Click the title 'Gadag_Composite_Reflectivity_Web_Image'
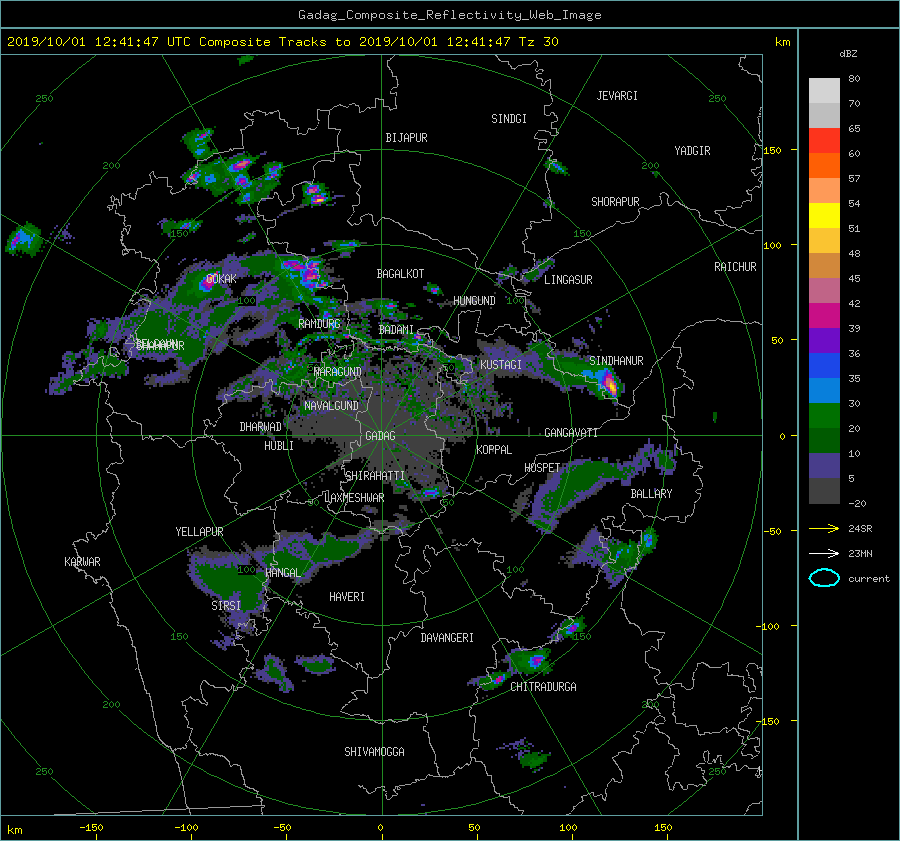The width and height of the screenshot is (900, 841). tap(449, 15)
